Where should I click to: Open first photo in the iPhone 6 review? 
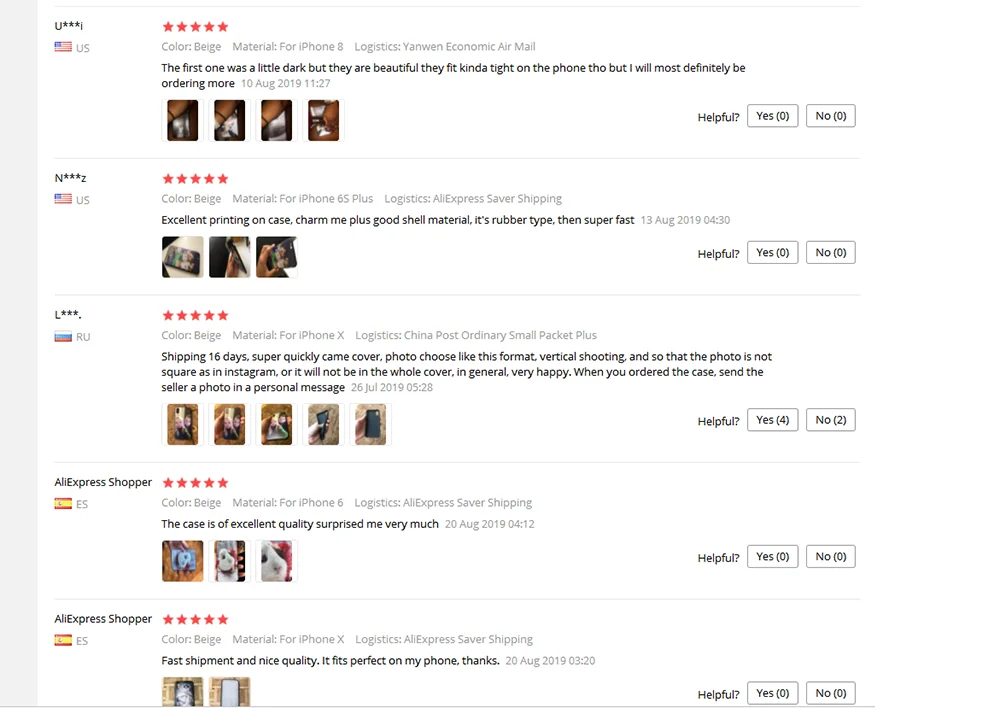[x=183, y=561]
